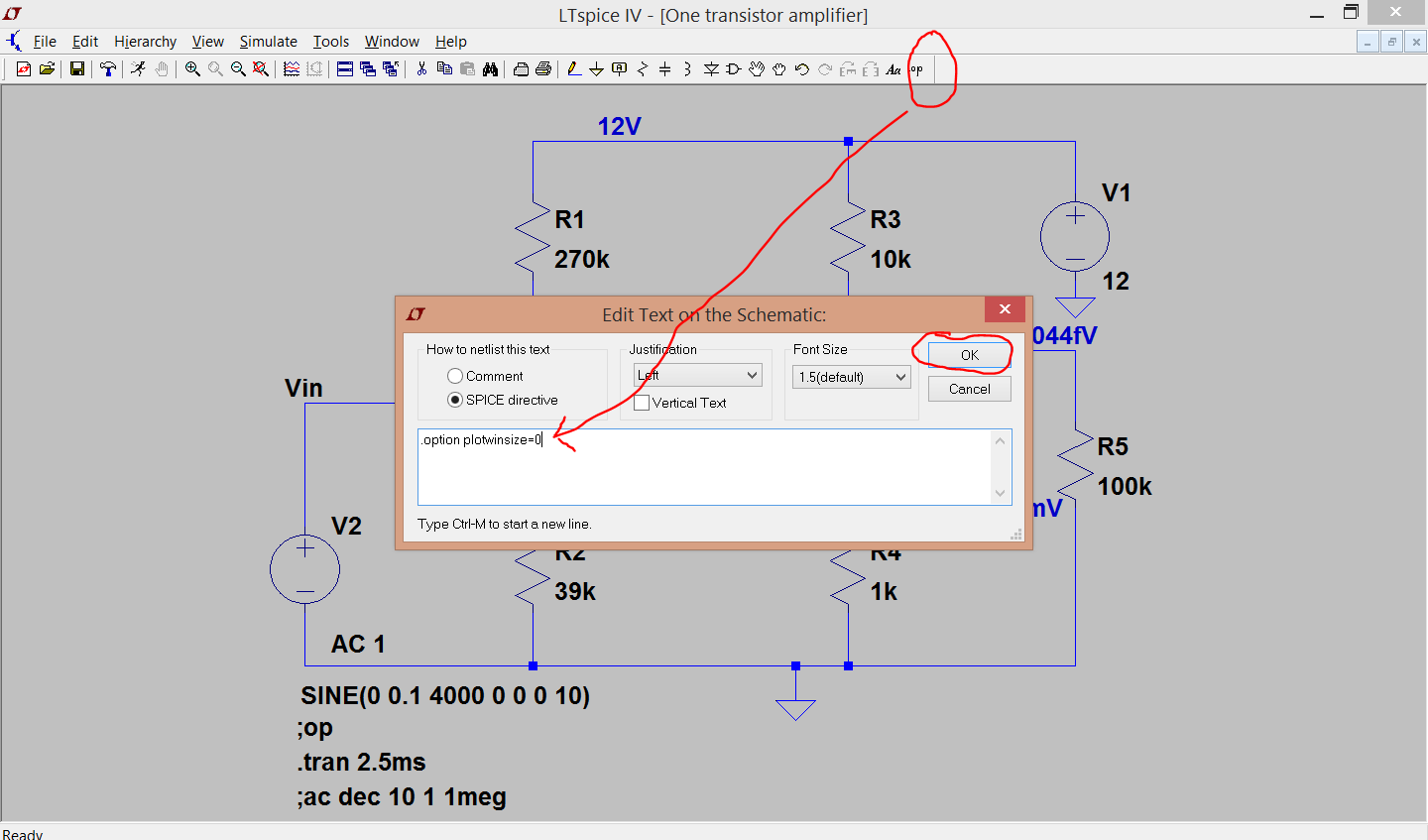Click the 12V net label
1428x840 pixels.
[619, 126]
